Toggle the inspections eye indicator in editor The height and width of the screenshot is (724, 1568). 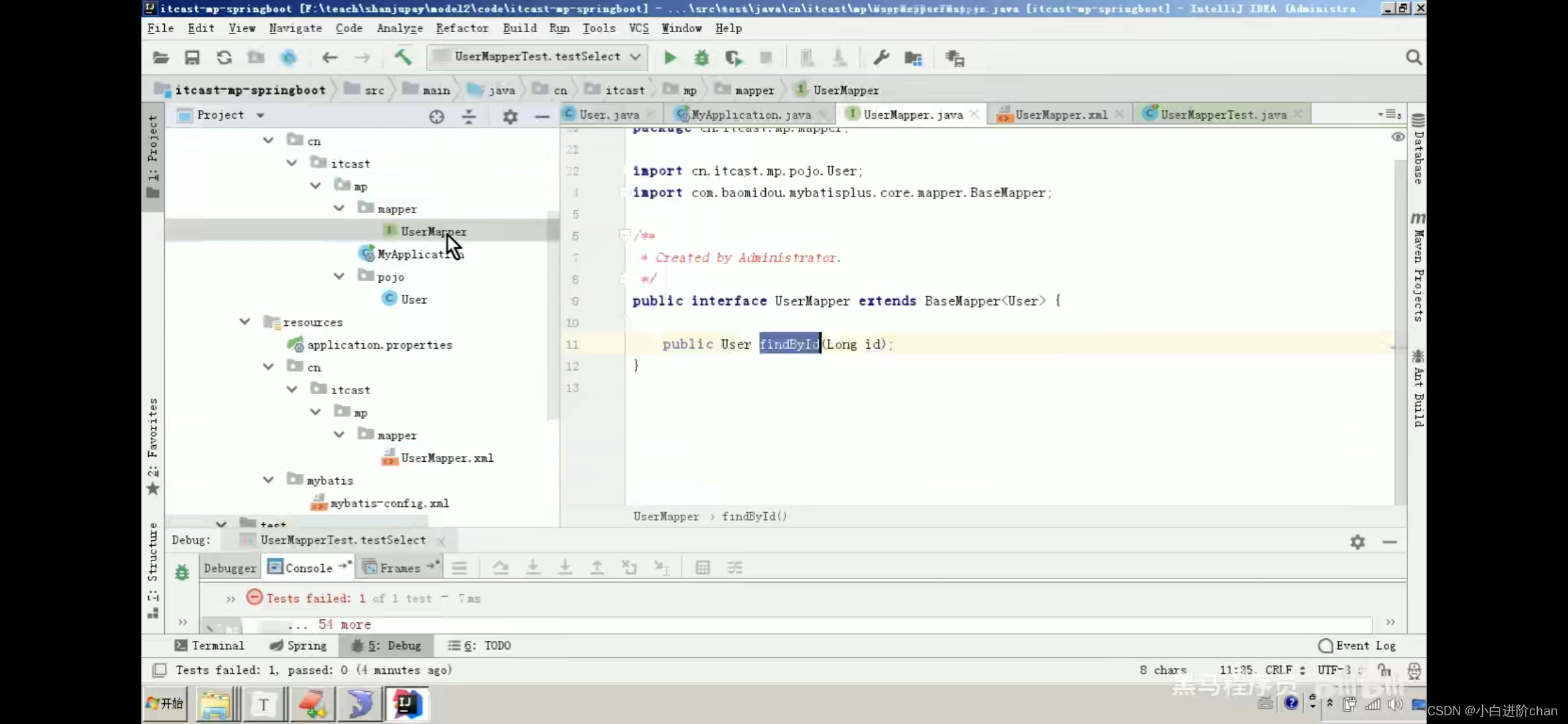1397,137
